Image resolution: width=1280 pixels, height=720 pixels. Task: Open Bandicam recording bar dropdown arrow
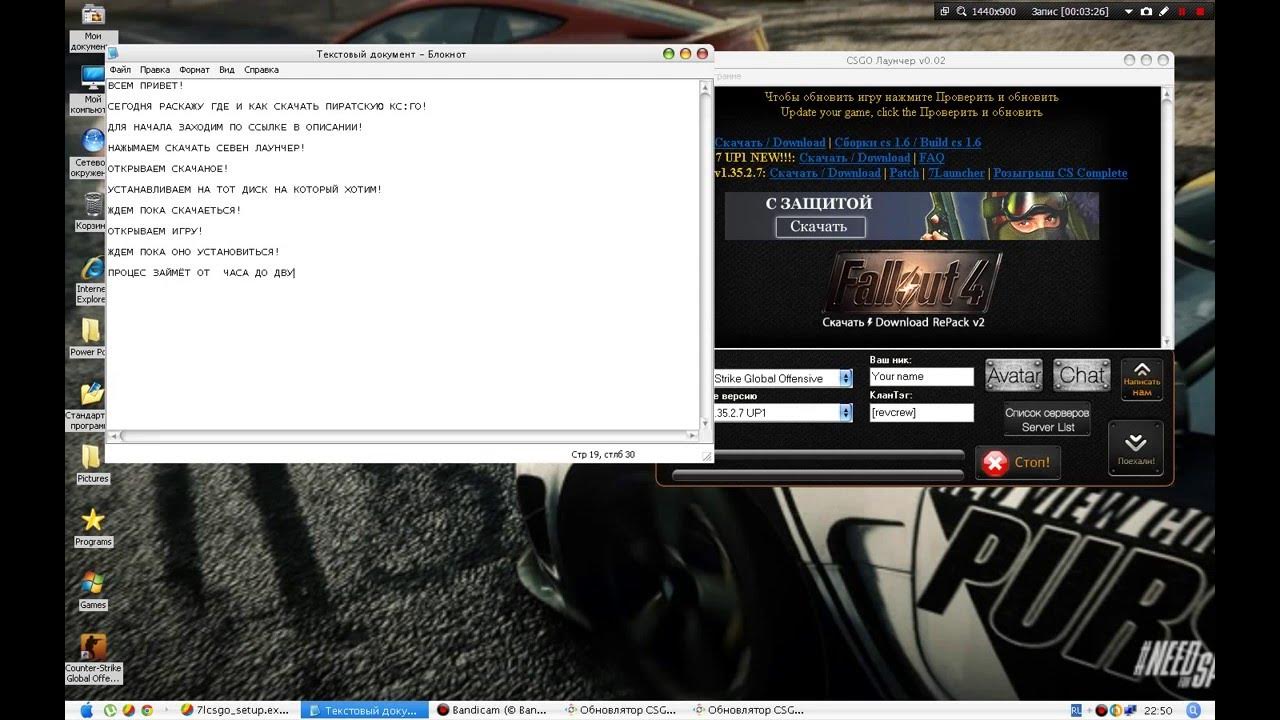coord(1128,11)
